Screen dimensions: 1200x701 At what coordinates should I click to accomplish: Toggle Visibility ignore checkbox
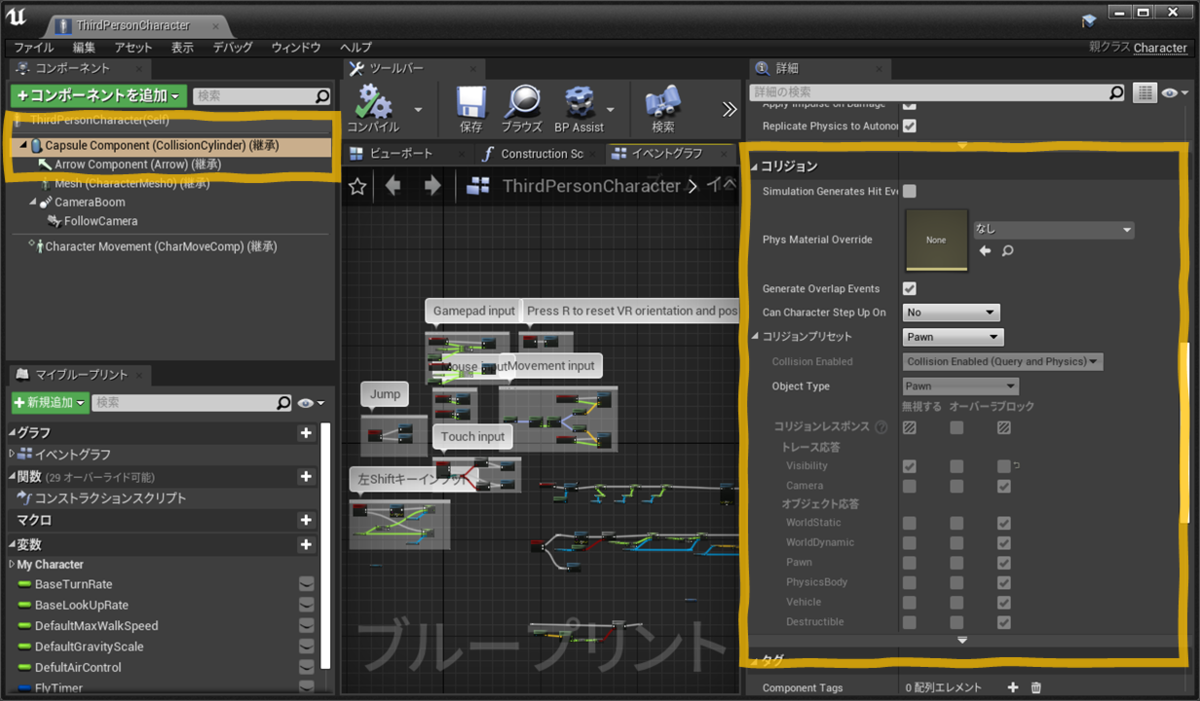pos(909,466)
